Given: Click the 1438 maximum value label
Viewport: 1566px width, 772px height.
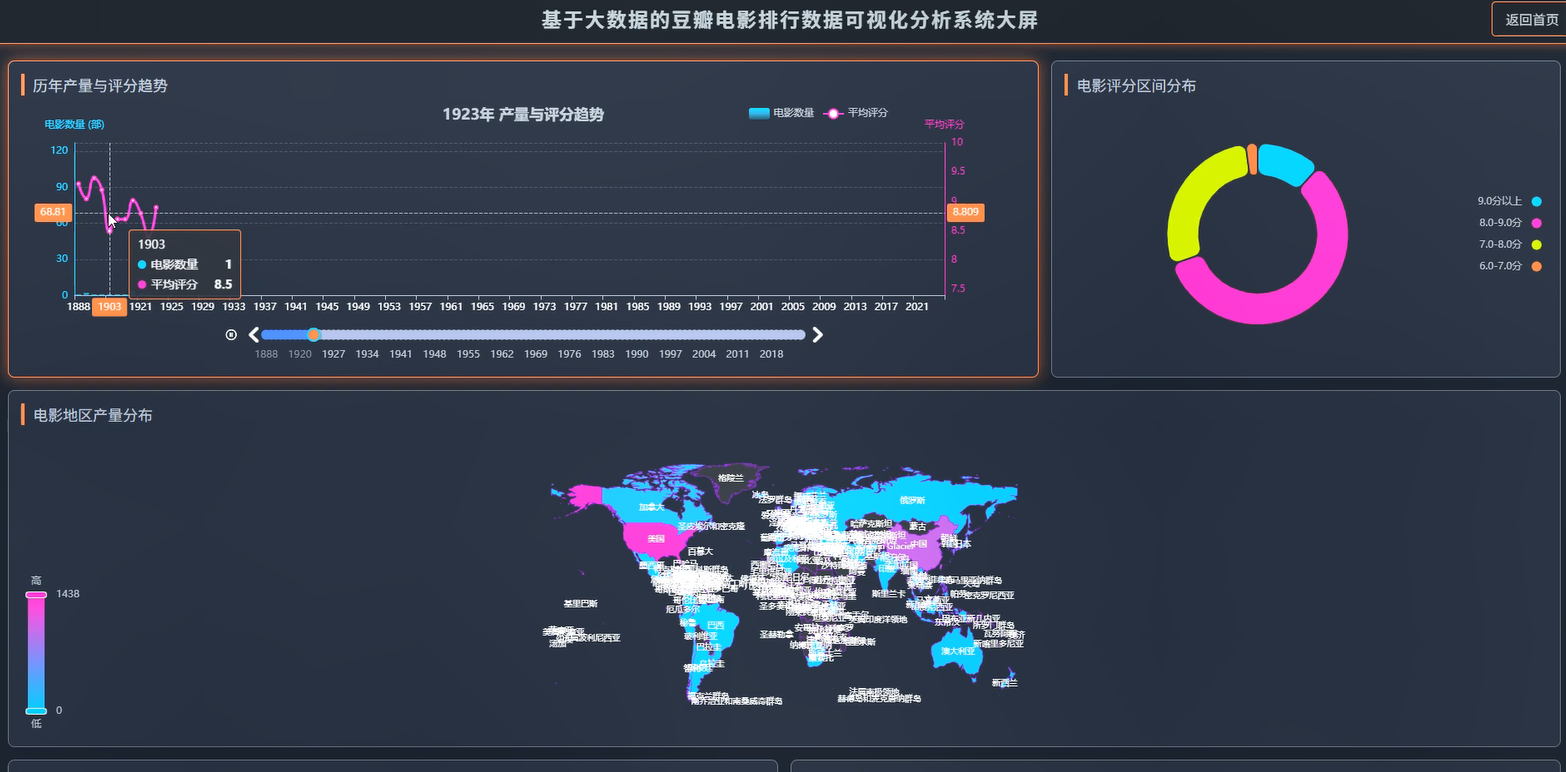Looking at the screenshot, I should [68, 594].
